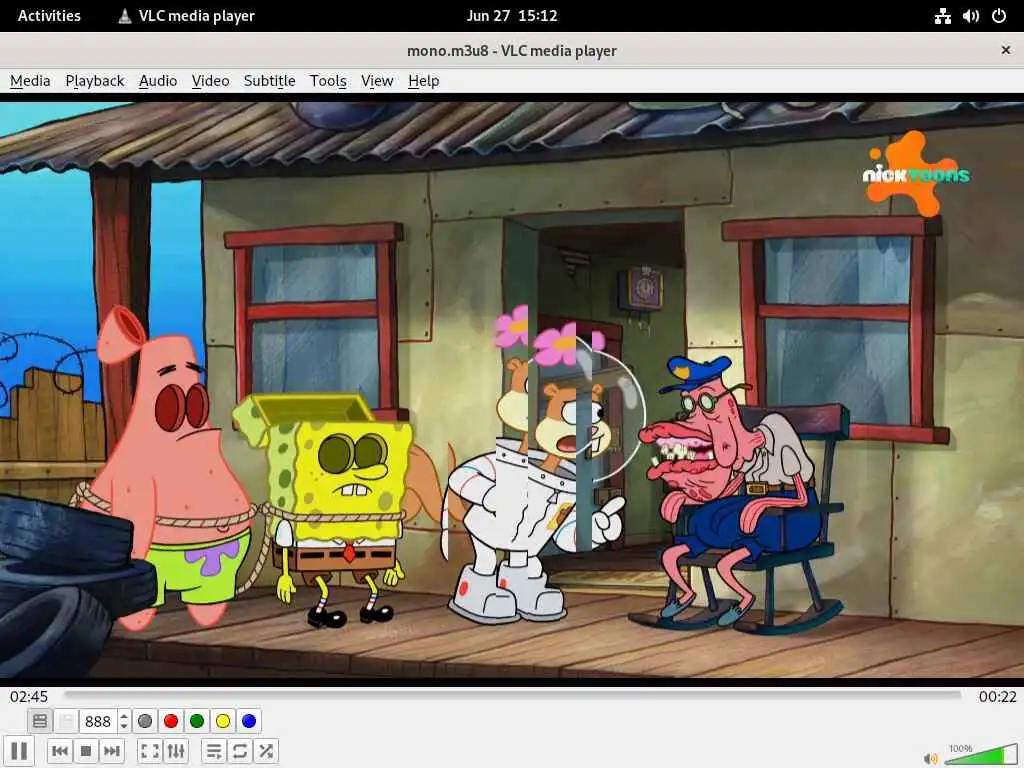Open system volume icon in top bar
The height and width of the screenshot is (768, 1024).
pos(970,16)
